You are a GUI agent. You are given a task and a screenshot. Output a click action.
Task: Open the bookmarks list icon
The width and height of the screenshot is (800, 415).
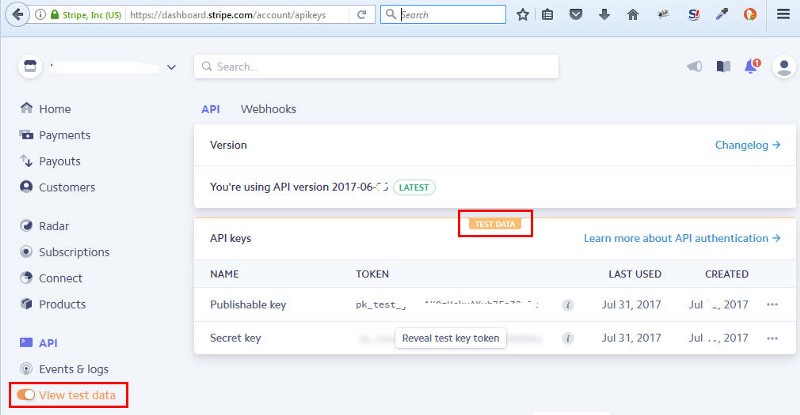547,15
